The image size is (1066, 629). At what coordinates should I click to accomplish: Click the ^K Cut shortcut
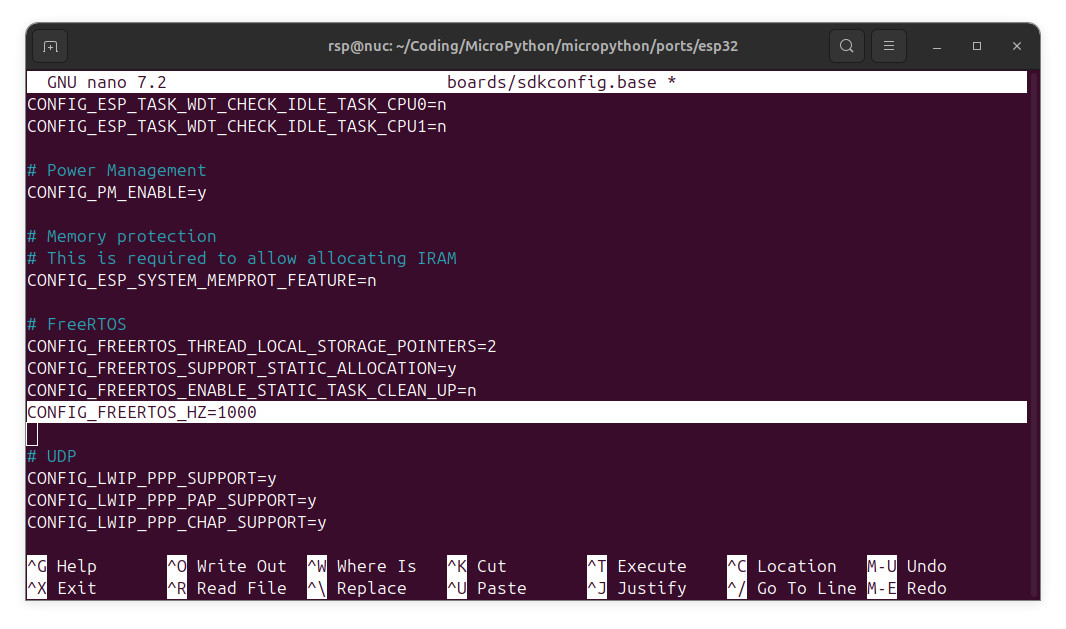(477, 566)
